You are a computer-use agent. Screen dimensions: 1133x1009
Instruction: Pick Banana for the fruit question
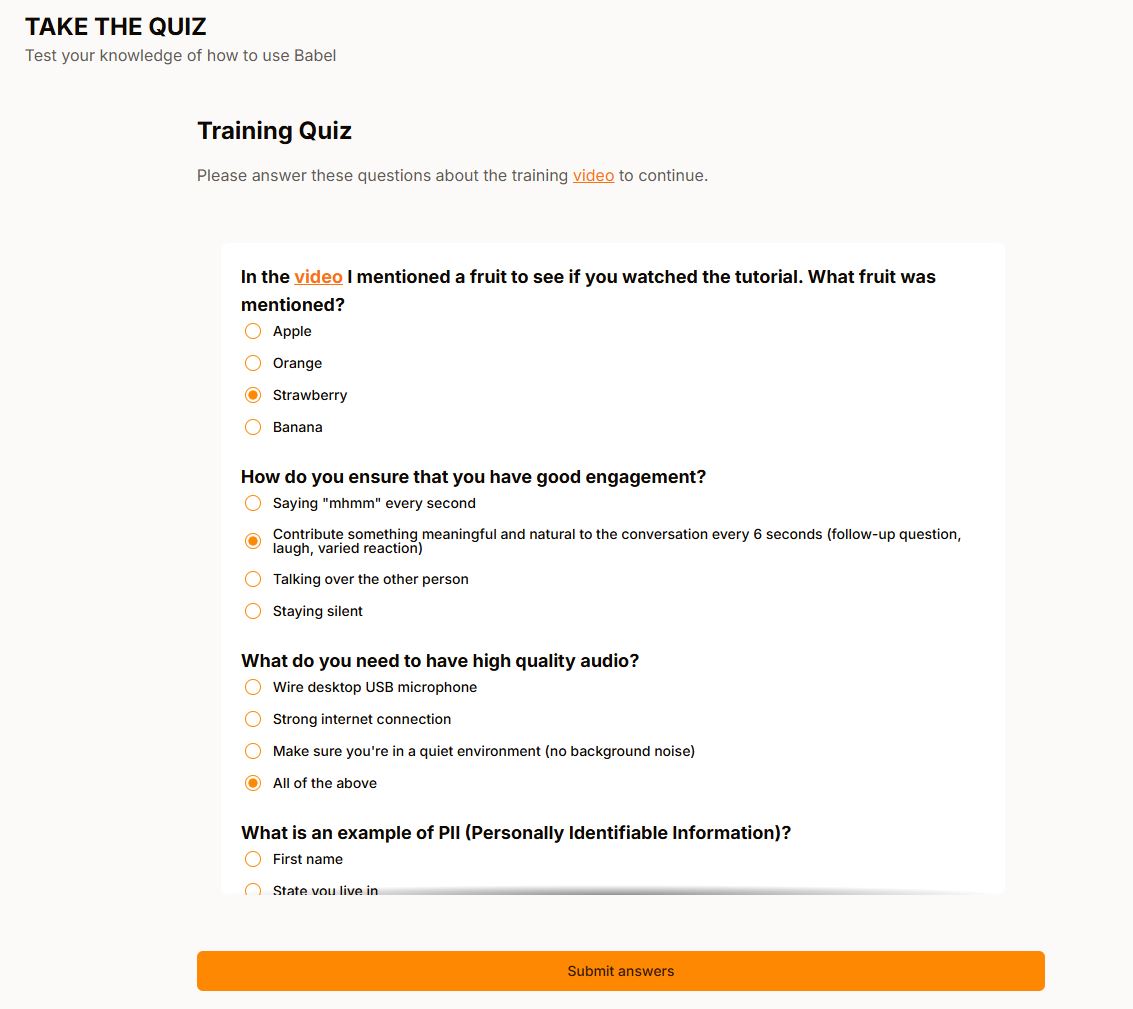(x=253, y=427)
